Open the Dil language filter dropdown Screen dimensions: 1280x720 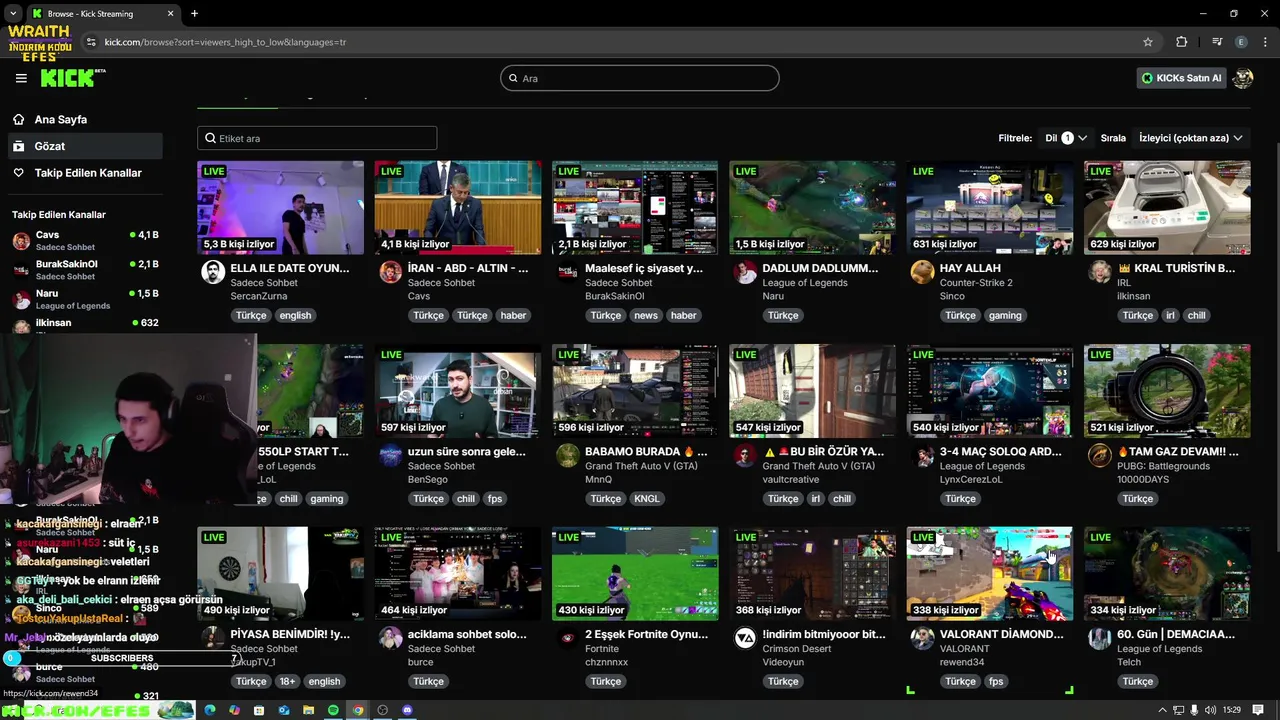[x=1066, y=138]
